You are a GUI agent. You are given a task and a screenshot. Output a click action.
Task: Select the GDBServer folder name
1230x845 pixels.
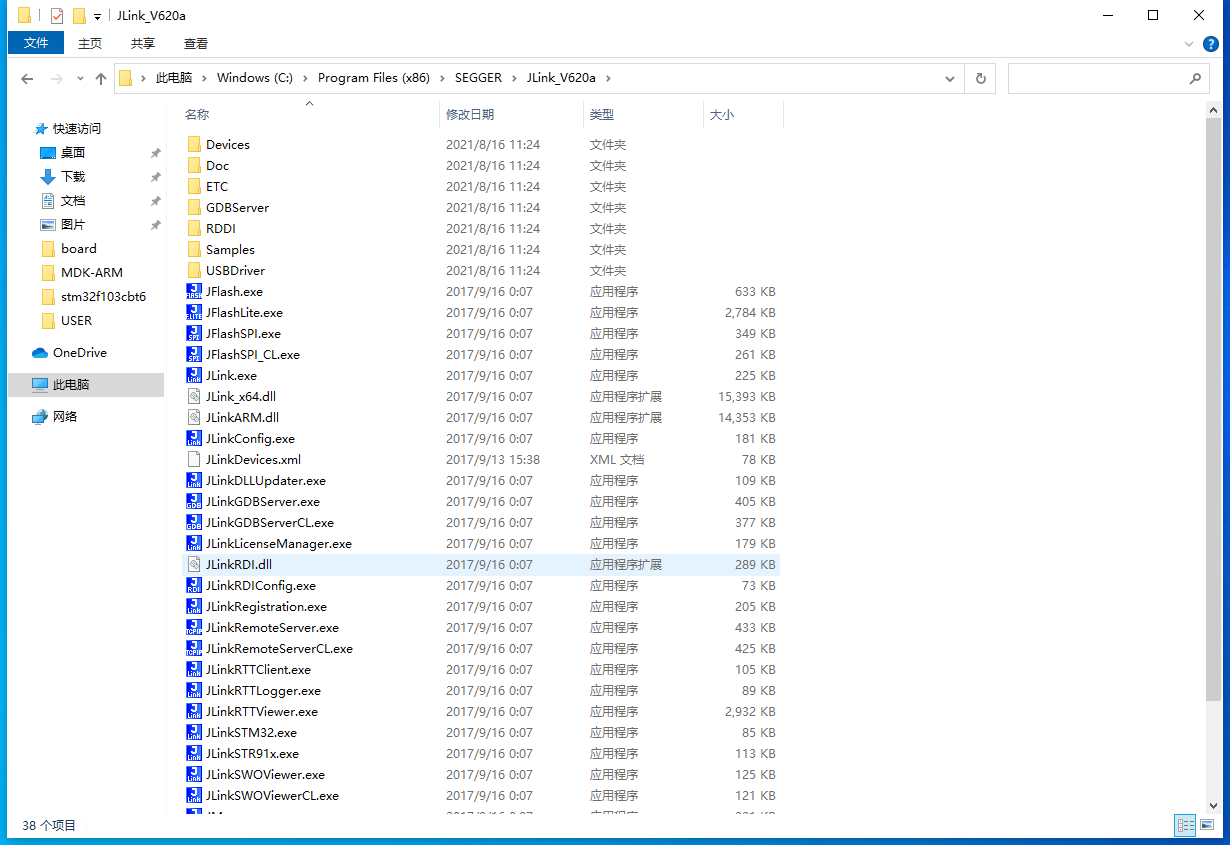coord(237,208)
